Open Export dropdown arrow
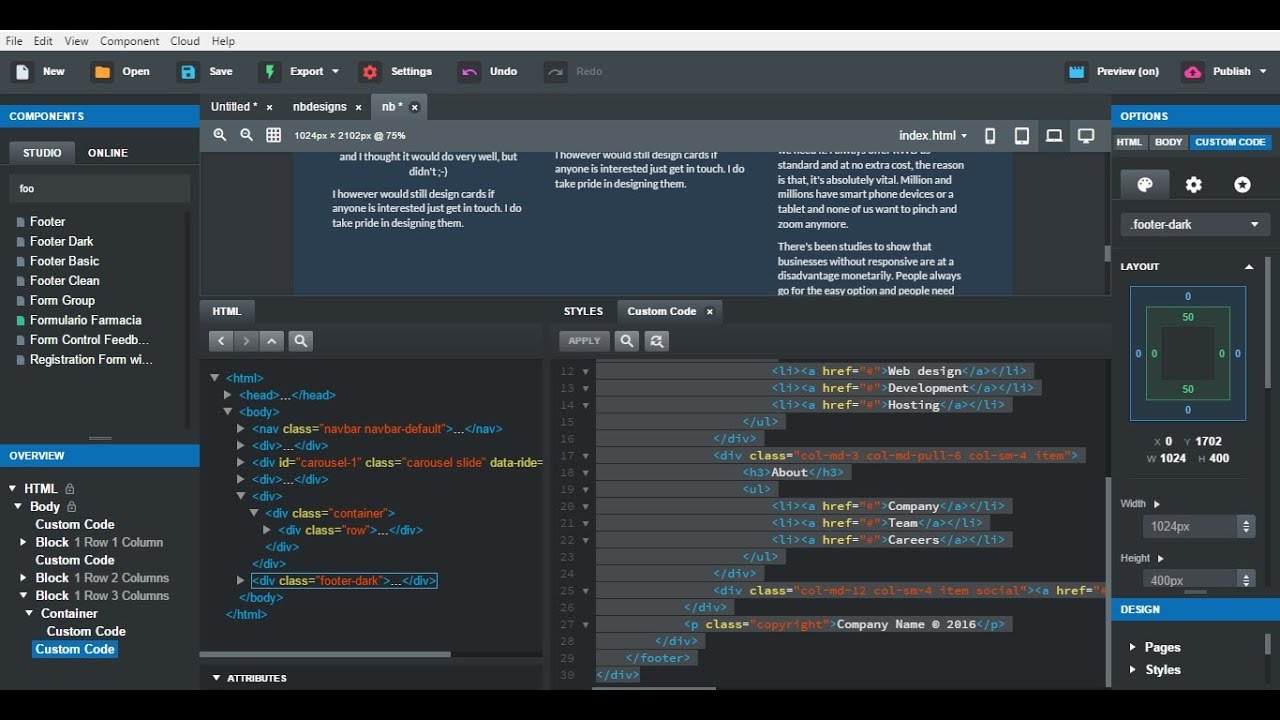This screenshot has width=1280, height=720. click(x=335, y=72)
